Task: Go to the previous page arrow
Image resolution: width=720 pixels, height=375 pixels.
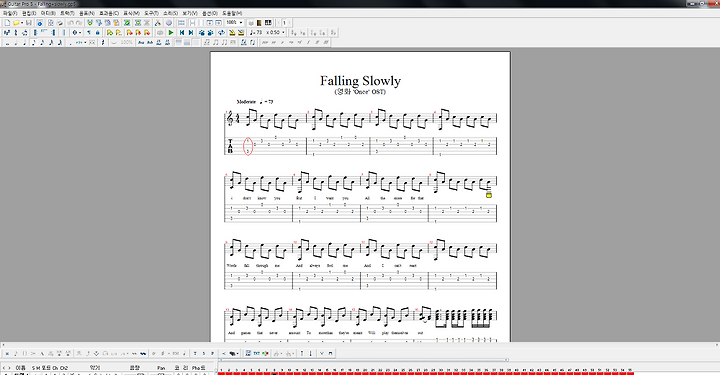Action: coord(279,22)
